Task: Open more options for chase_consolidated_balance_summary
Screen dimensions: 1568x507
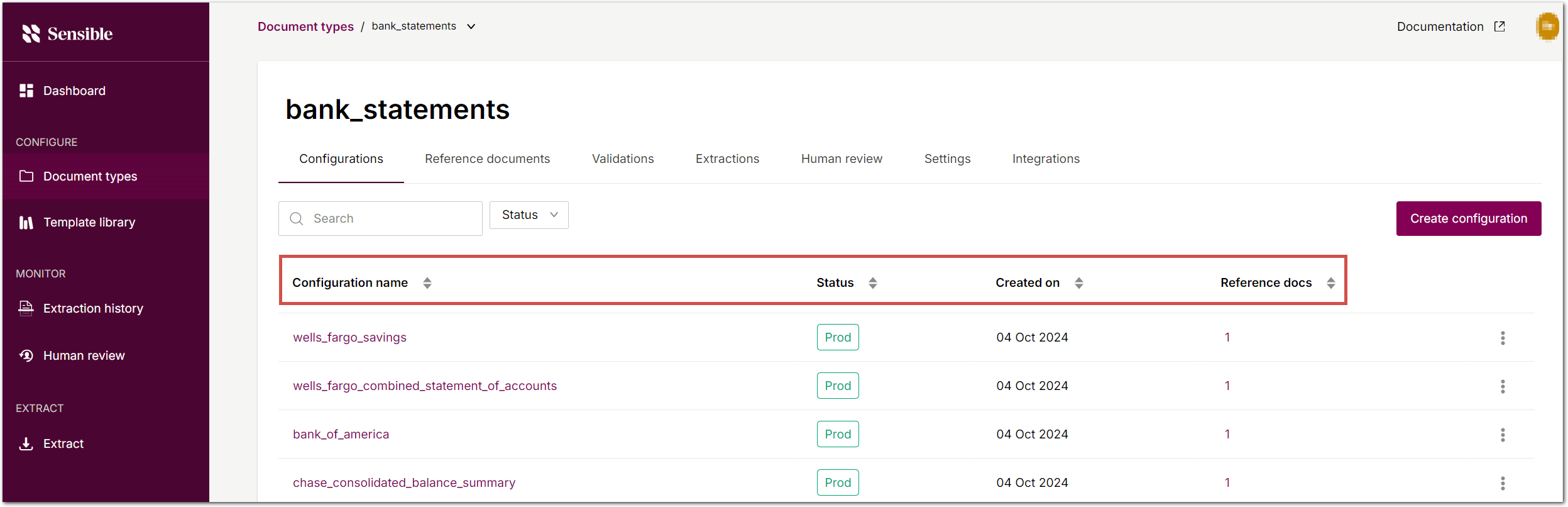Action: click(x=1503, y=483)
